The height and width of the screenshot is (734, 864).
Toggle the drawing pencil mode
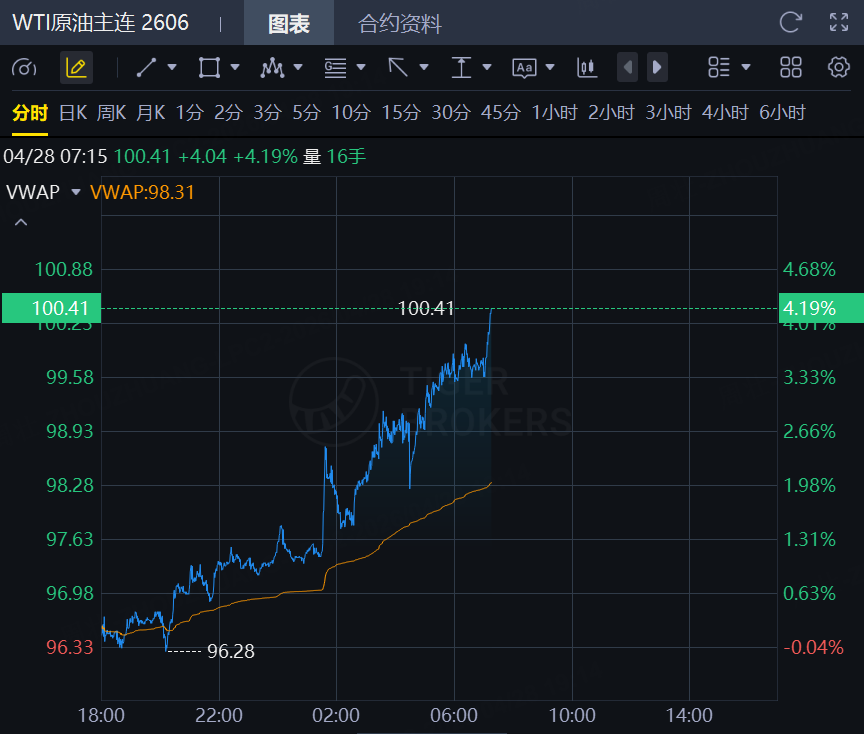(x=76, y=68)
